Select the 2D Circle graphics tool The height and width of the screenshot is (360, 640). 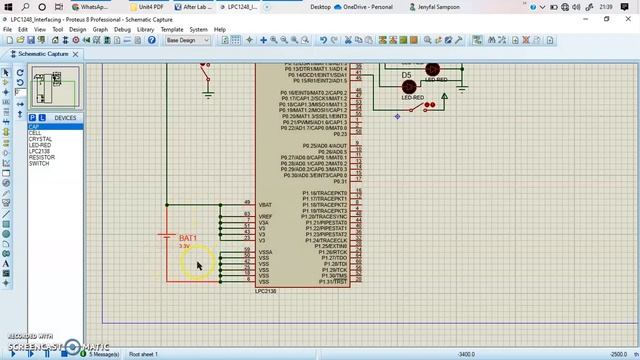[6, 234]
